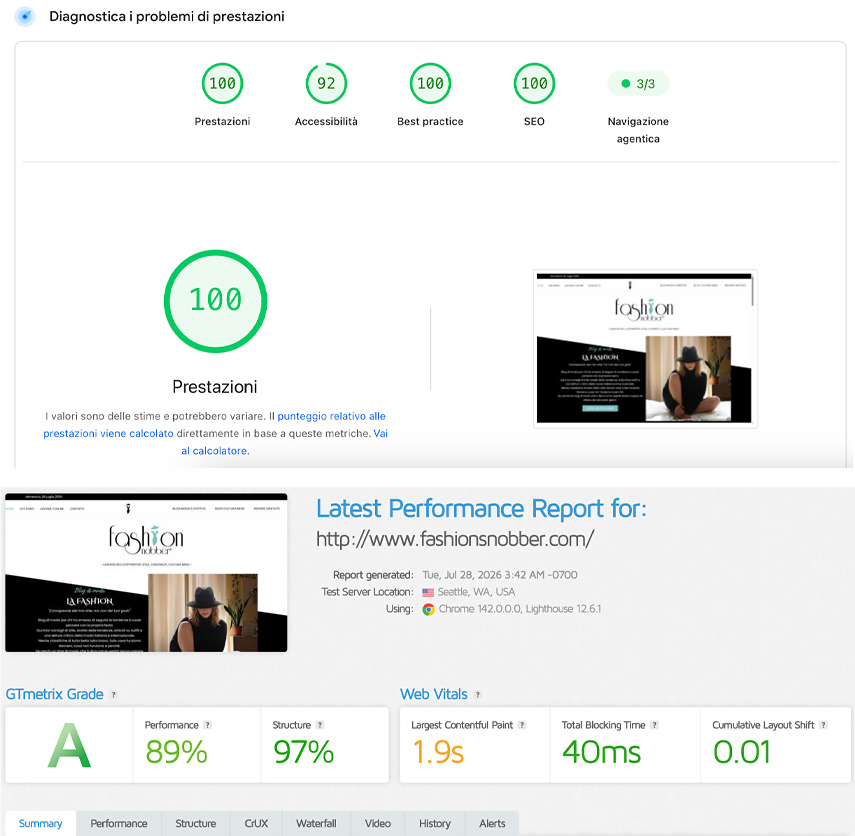The width and height of the screenshot is (855, 836).
Task: Click the fashionsnobber.com URL in the report
Action: pyautogui.click(x=455, y=539)
